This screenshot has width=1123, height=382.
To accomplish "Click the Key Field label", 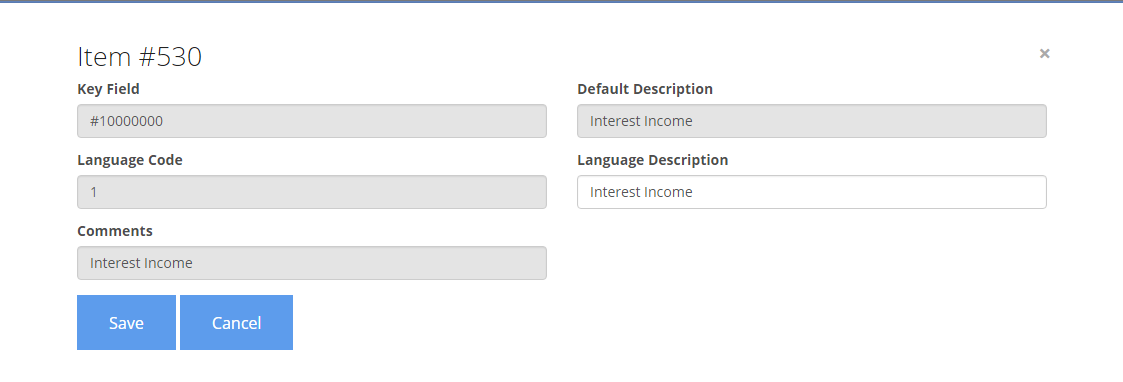I will [108, 89].
